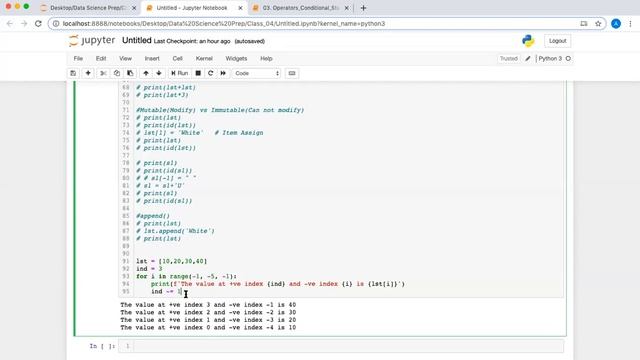Click the empty cell's 'In [ ]:' prompt
640x360 pixels.
coord(102,346)
